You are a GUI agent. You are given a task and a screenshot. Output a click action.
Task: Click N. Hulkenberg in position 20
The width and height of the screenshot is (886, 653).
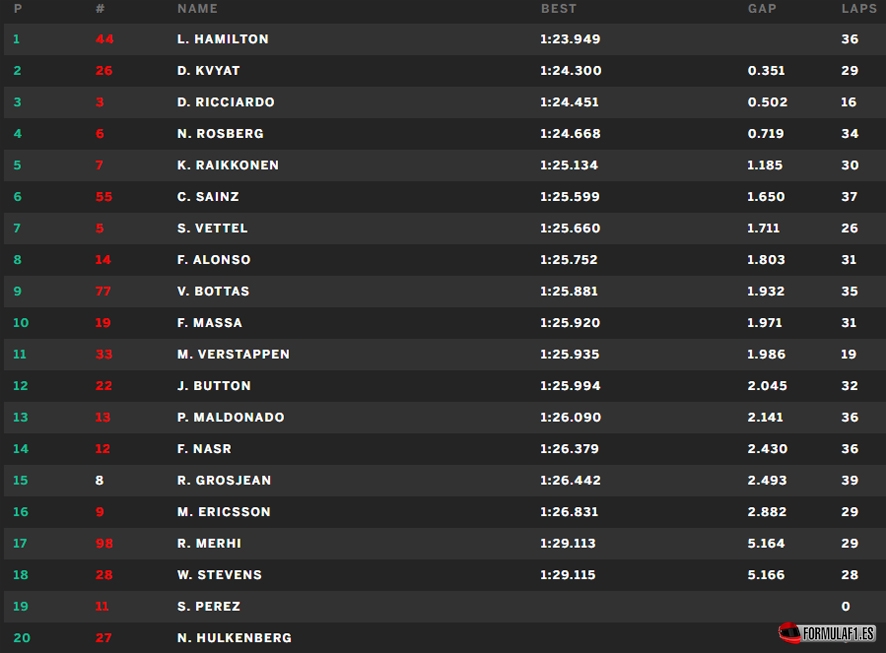pos(234,638)
